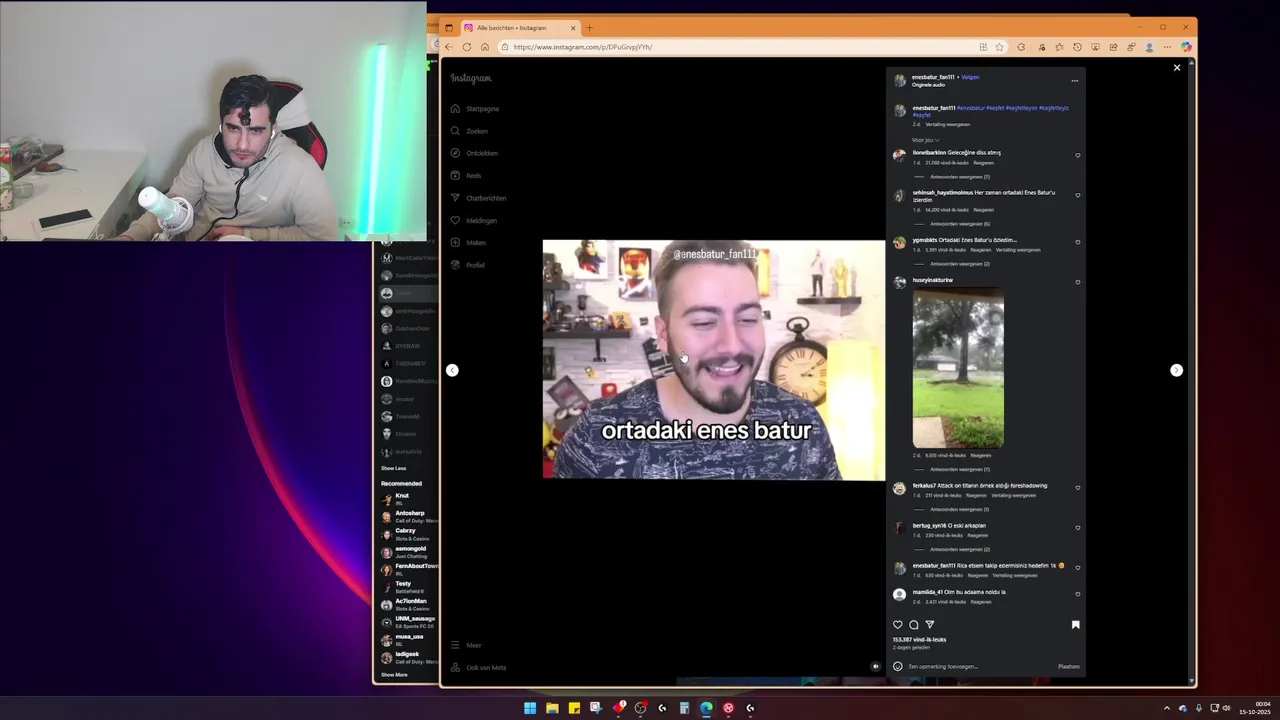Click the '153.387 vind-ik-leuks' count
The image size is (1280, 720).
(x=919, y=639)
